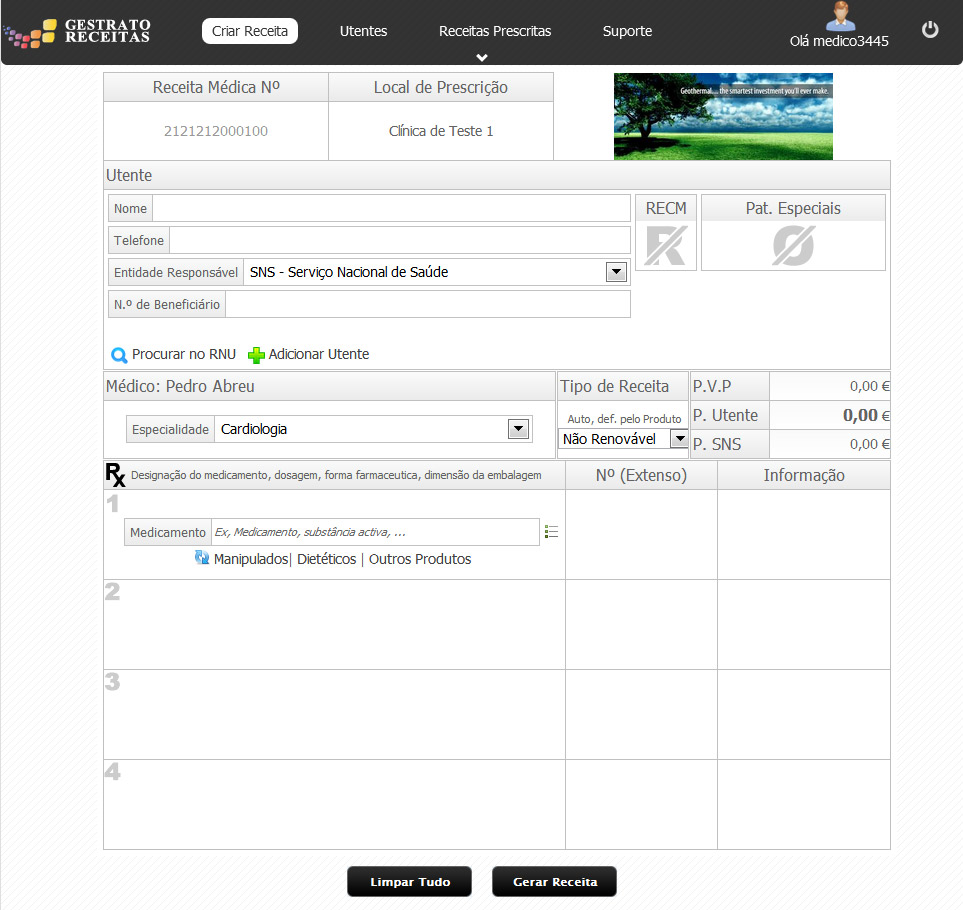Click the Manipulados refresh icon
Viewport: 963px width, 910px height.
202,559
